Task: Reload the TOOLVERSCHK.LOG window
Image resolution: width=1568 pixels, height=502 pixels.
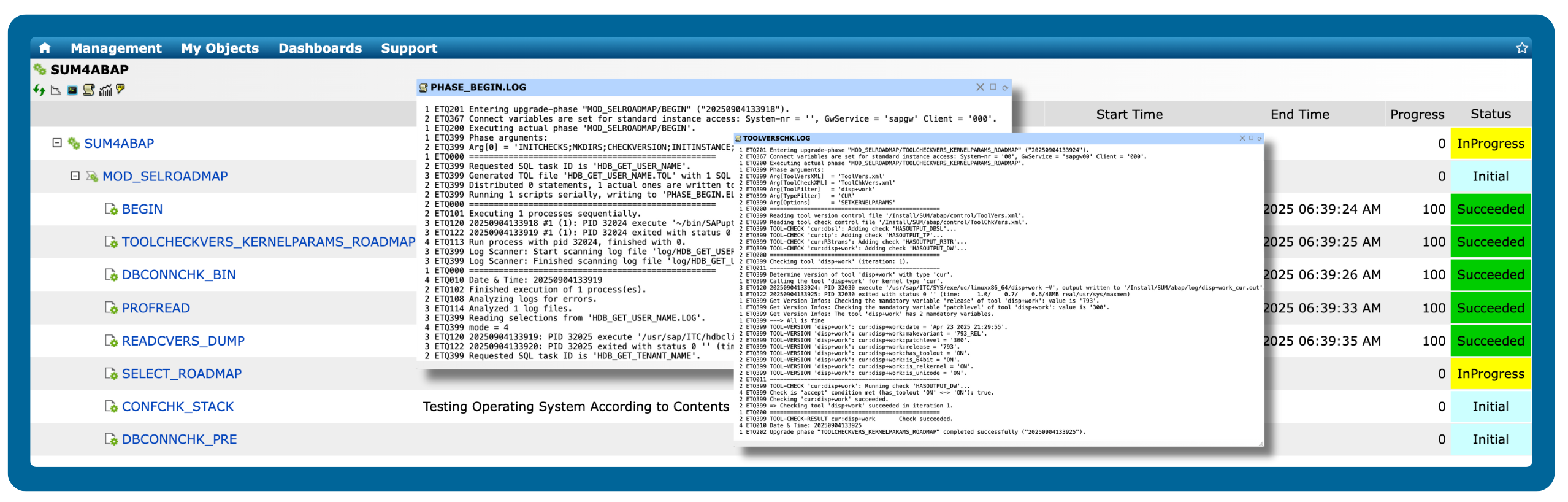Action: tap(1260, 138)
